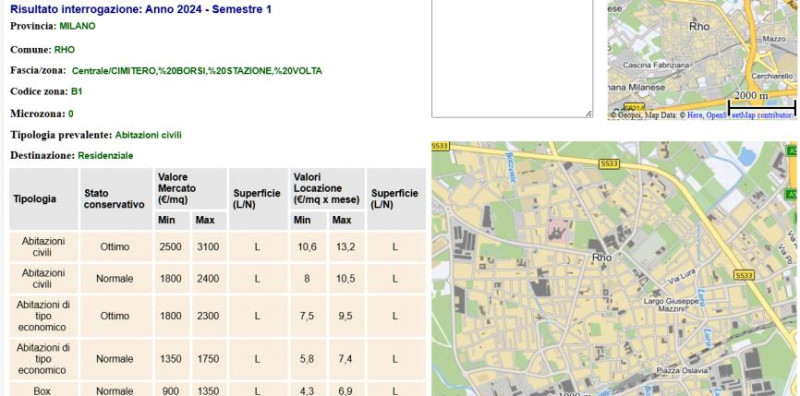Click the Valori Locazione (€/mq x mese) header
800x396 pixels.
pos(327,189)
